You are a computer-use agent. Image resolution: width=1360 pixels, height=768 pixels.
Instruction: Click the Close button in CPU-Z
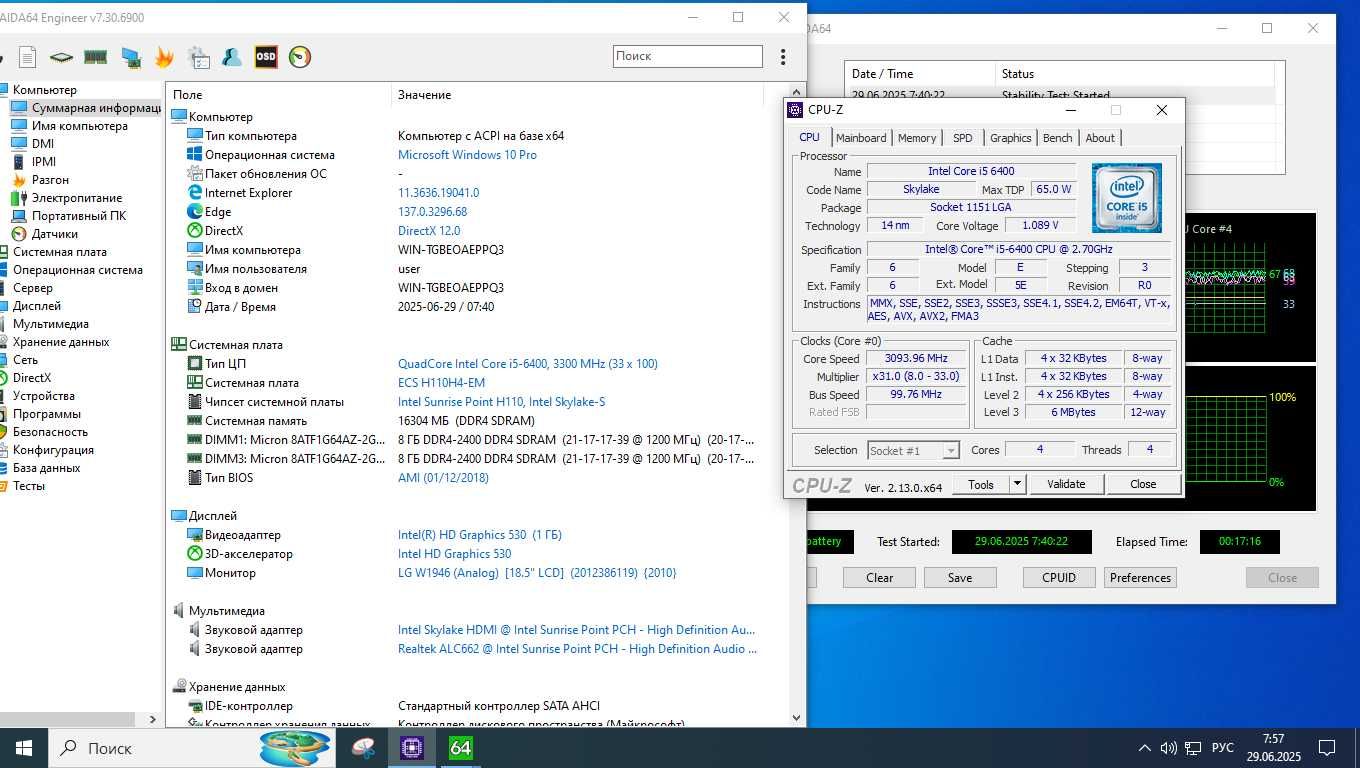1143,484
